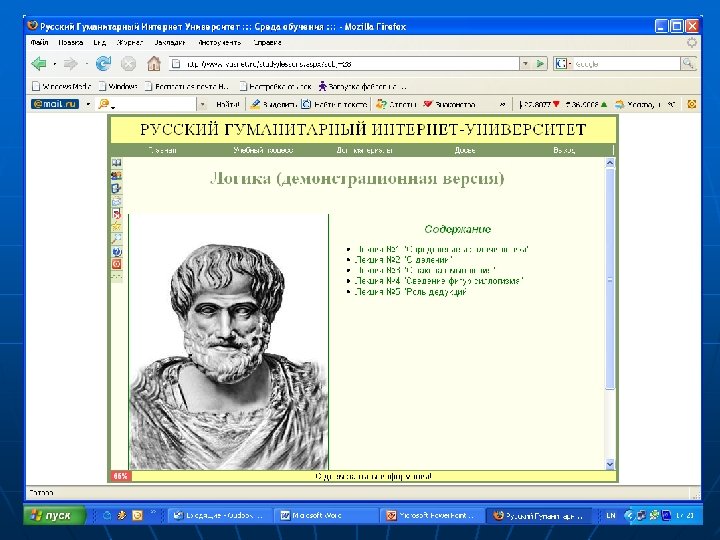Screen dimensions: 720x540
Task: Click the red-marked document sidebar icon
Action: (117, 214)
